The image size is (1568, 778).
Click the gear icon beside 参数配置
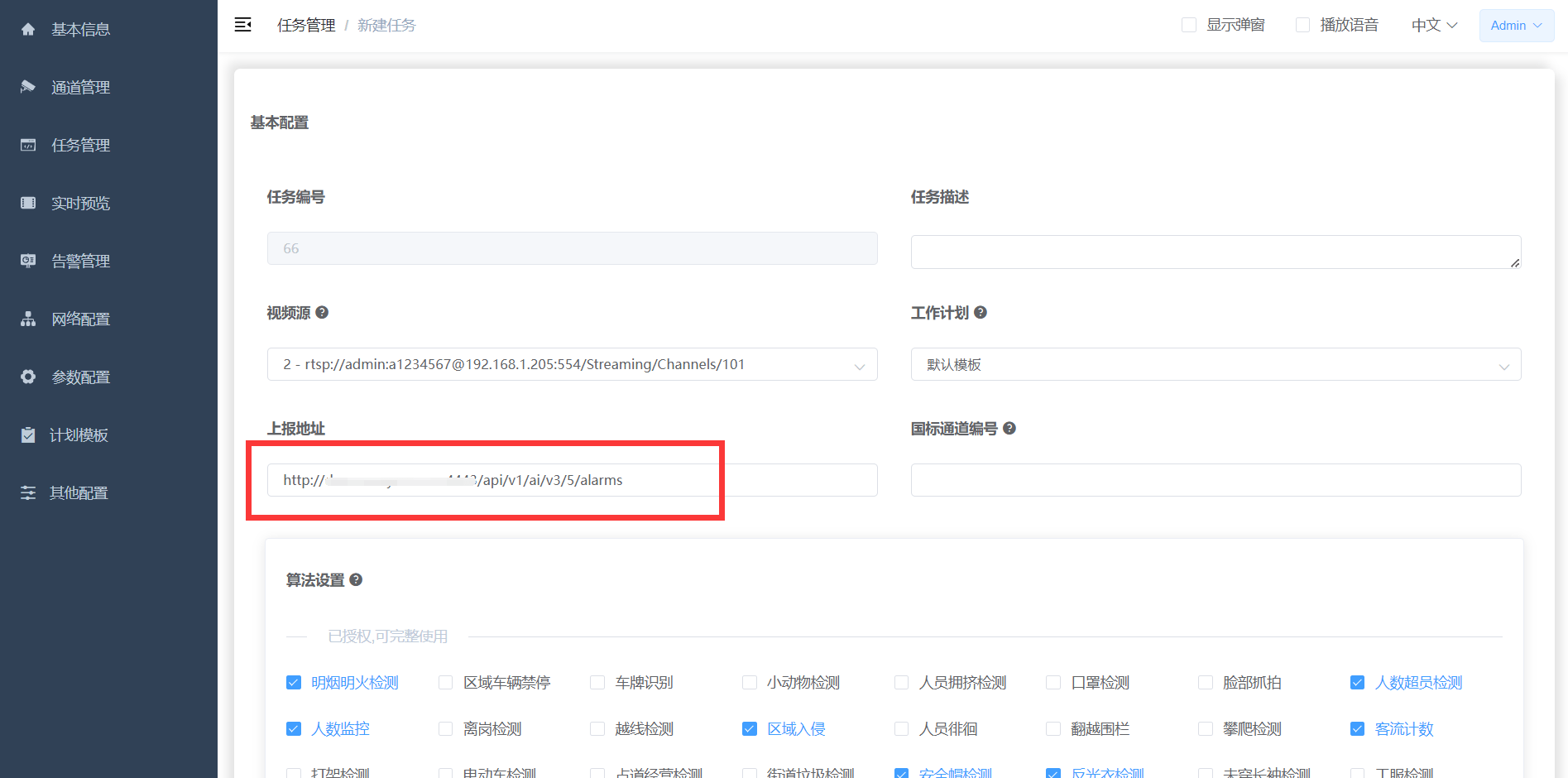(28, 377)
